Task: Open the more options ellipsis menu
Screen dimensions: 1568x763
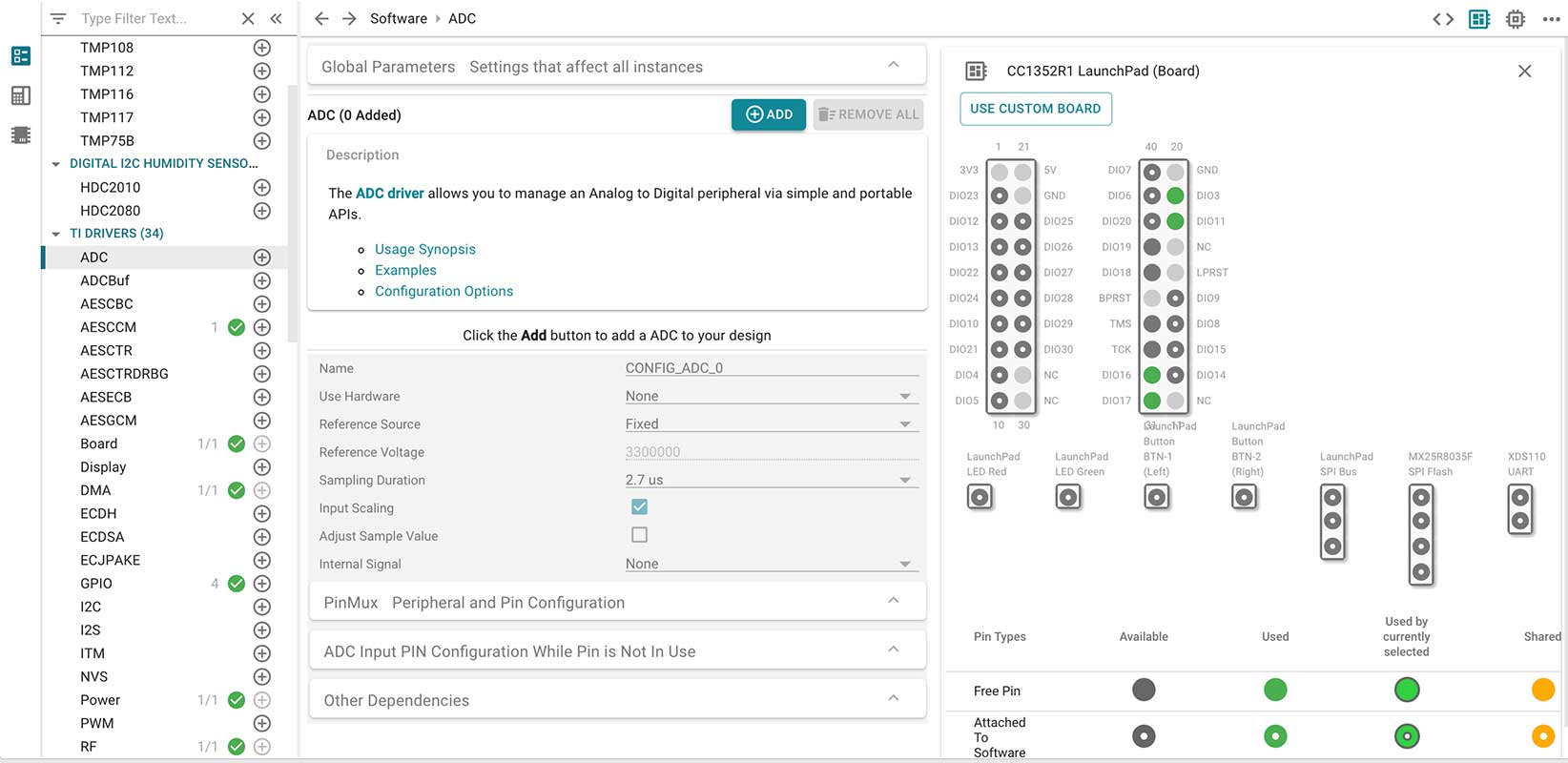Action: click(x=1551, y=19)
